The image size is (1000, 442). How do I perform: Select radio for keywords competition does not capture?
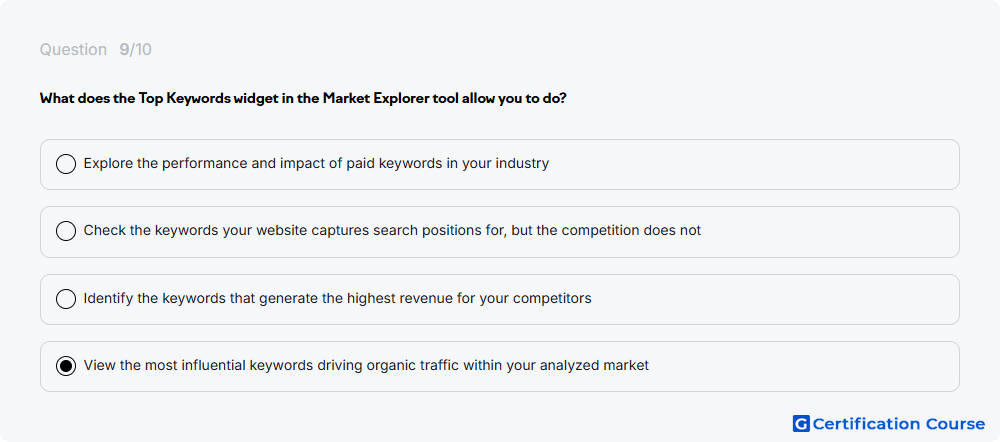[66, 231]
